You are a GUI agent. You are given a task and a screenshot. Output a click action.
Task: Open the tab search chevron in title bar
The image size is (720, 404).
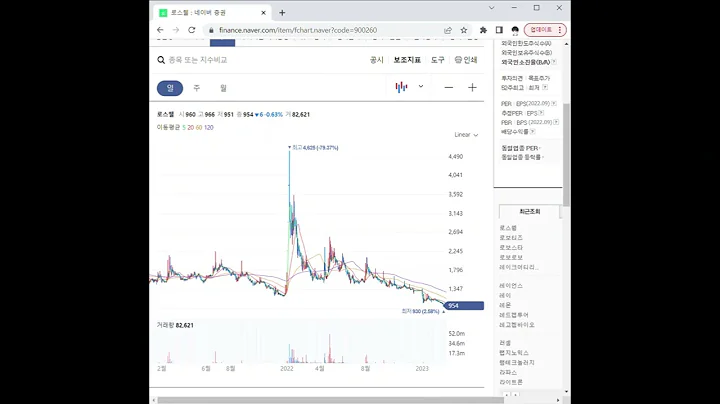coord(491,8)
